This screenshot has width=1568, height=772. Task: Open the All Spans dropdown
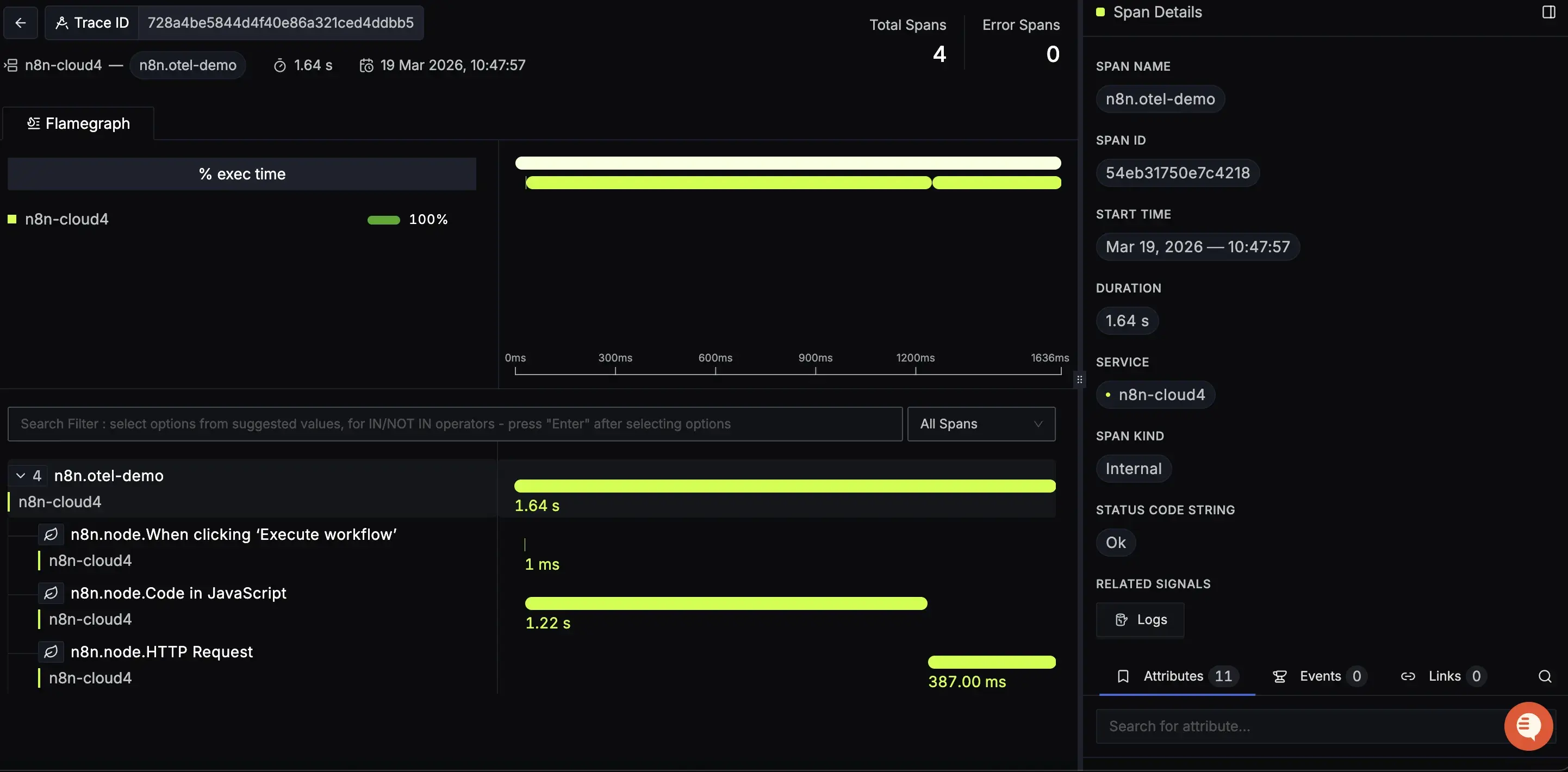981,424
